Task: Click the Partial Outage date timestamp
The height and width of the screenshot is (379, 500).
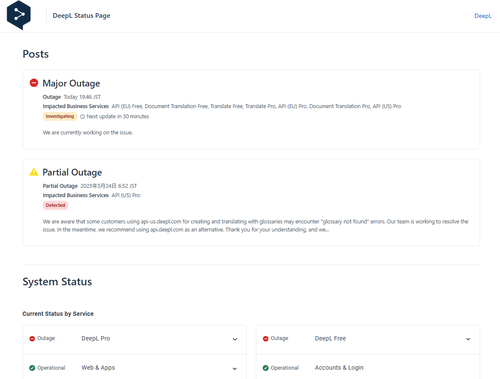Action: 109,186
